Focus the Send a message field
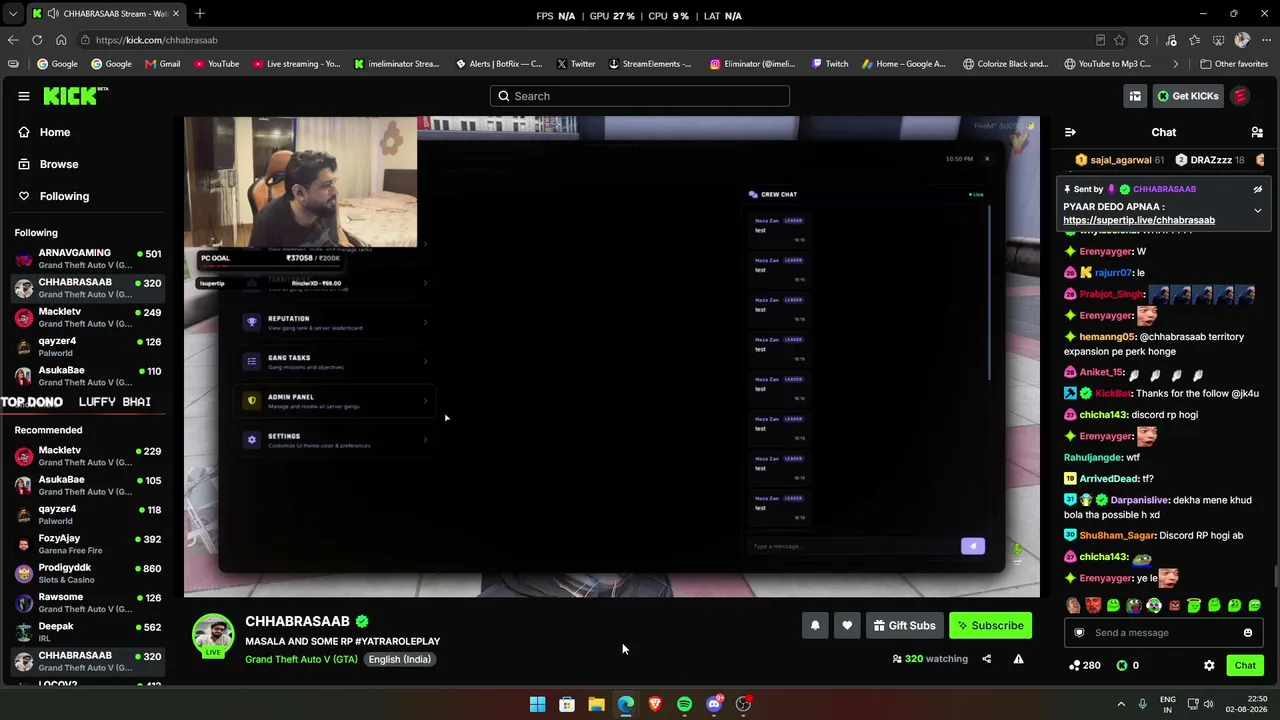The height and width of the screenshot is (720, 1280). [1163, 633]
